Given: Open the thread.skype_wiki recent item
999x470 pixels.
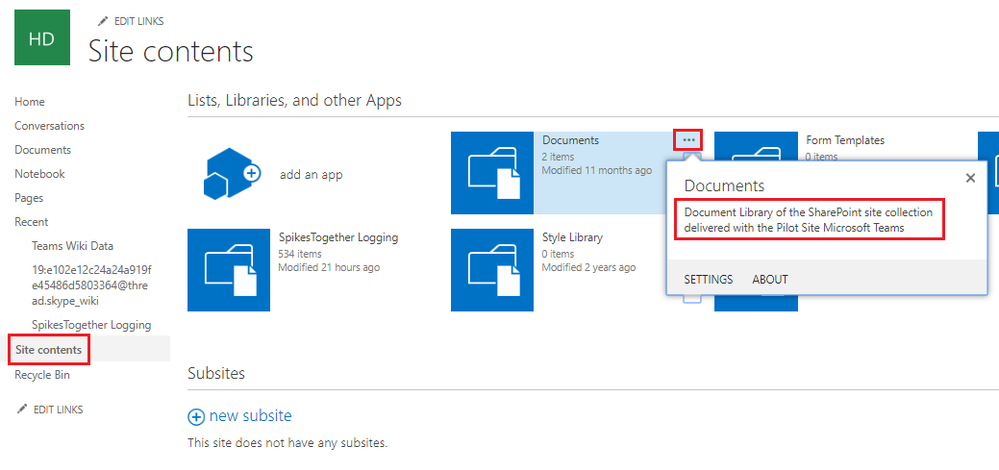Looking at the screenshot, I should tap(91, 285).
